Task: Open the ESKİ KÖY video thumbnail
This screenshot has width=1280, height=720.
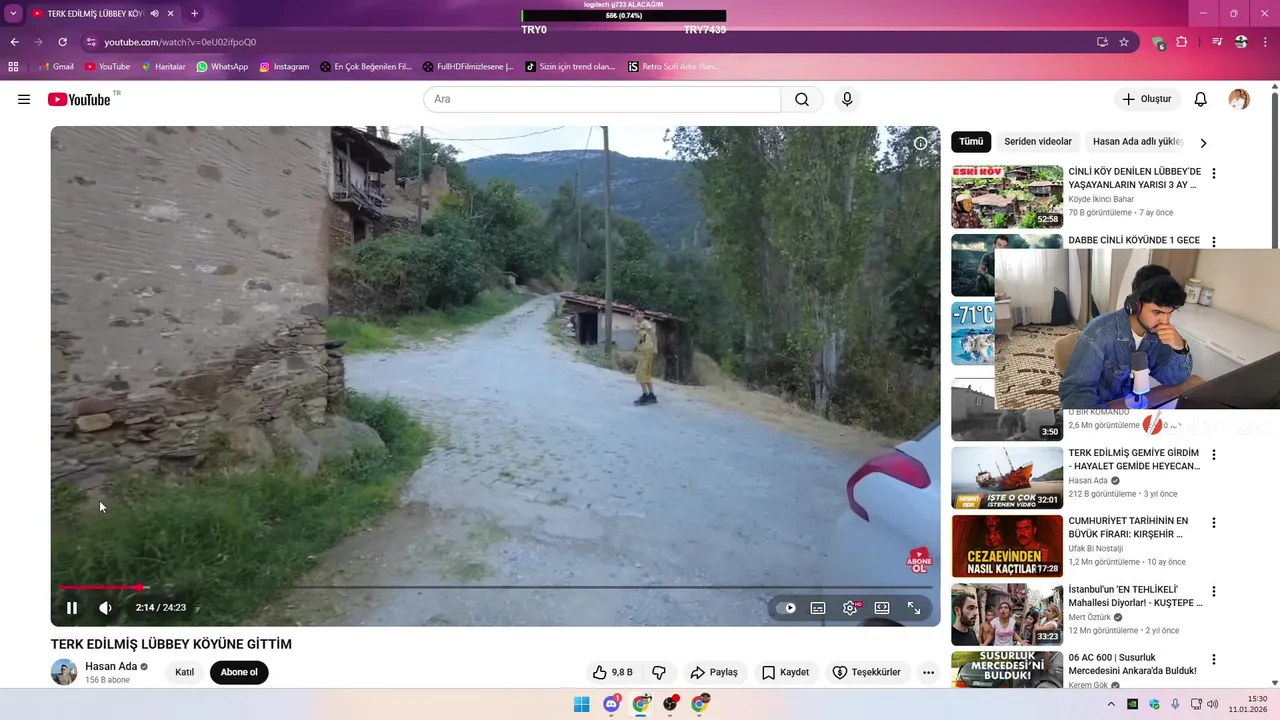Action: 1007,197
